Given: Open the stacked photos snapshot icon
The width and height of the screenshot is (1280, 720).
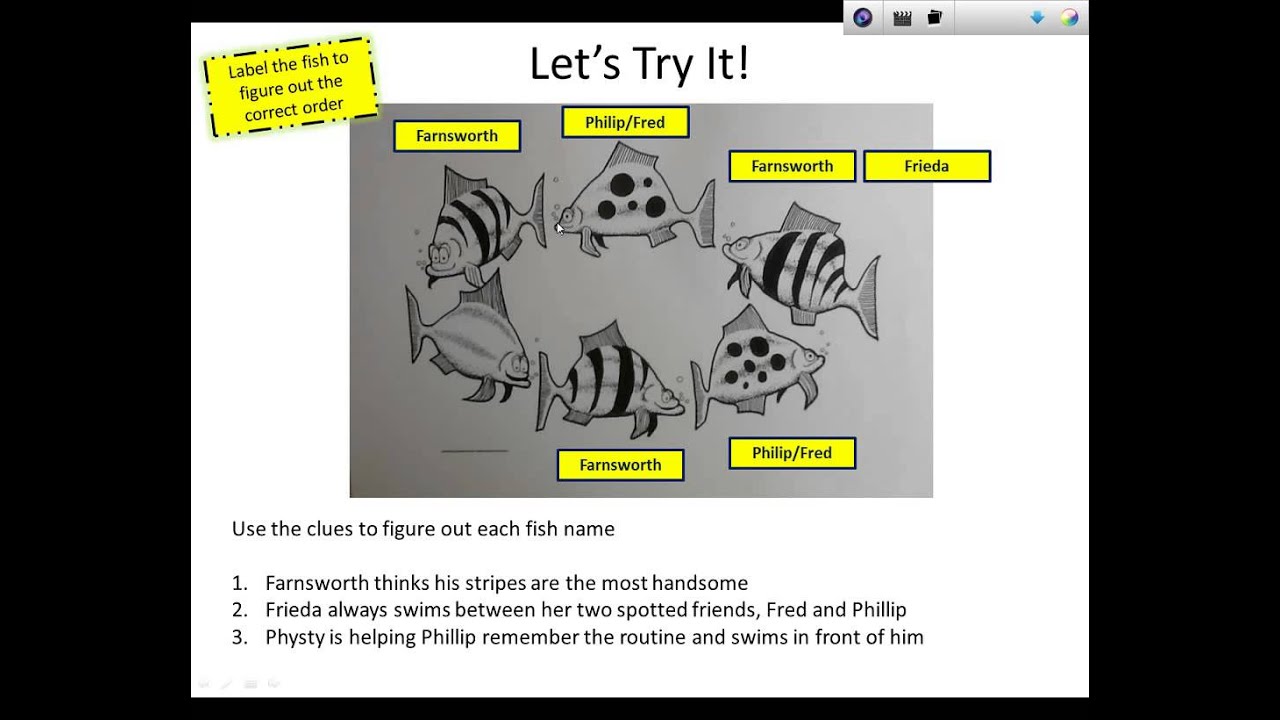Looking at the screenshot, I should pyautogui.click(x=935, y=17).
